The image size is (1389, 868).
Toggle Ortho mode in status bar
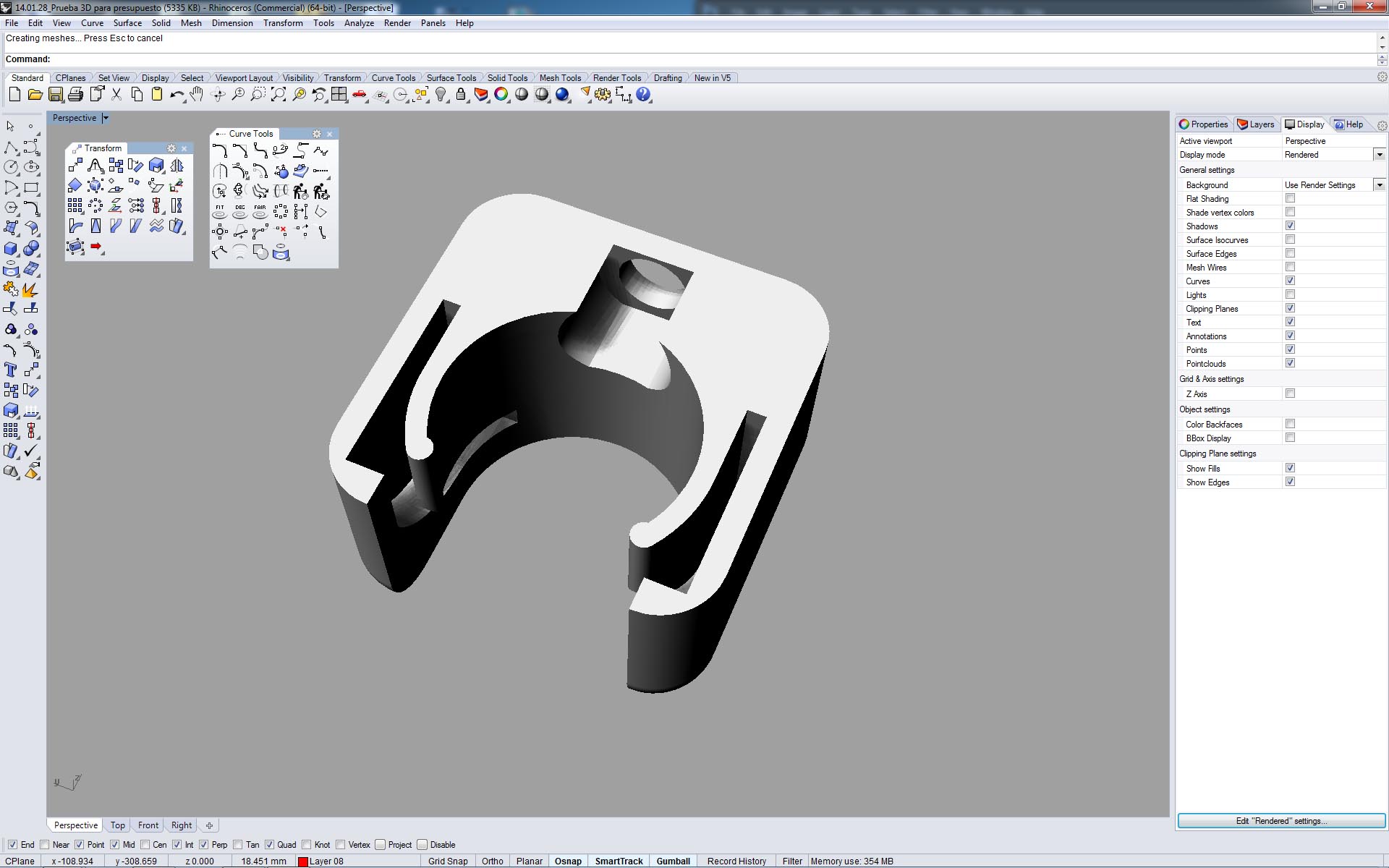coord(492,861)
